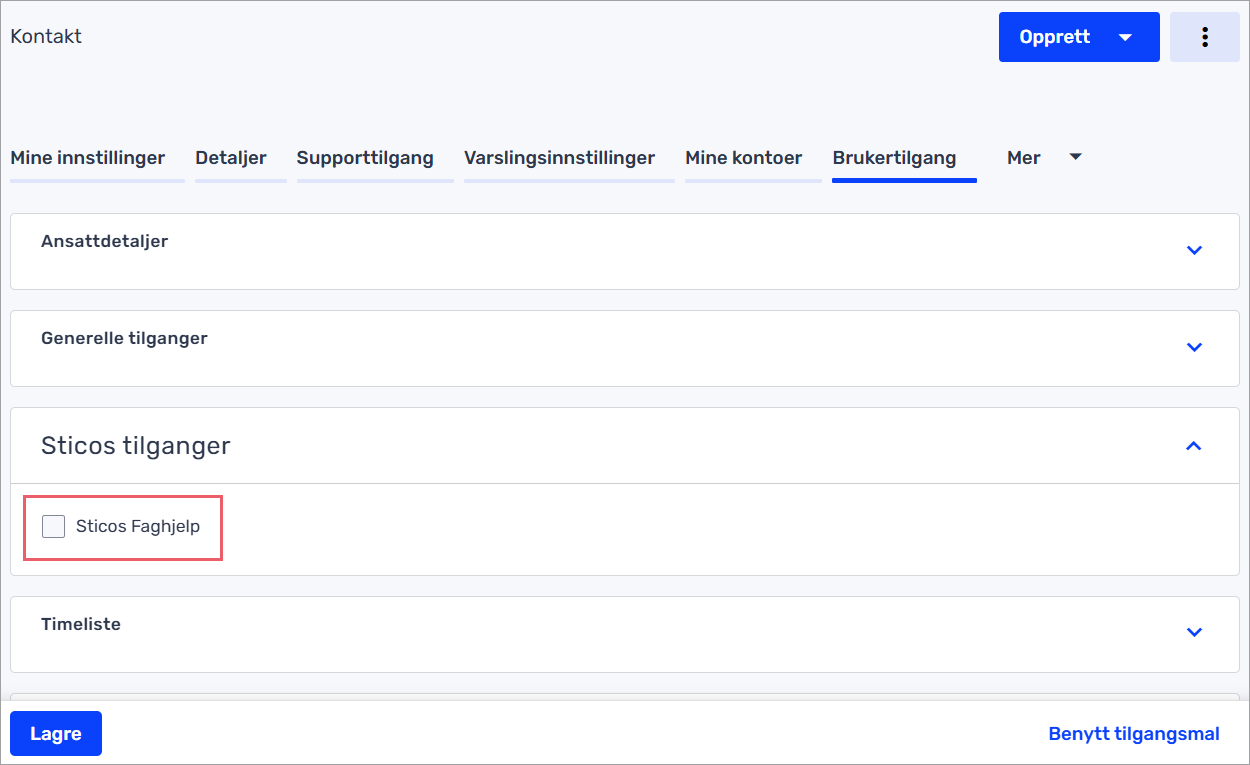Switch to the Mine innstillinger tab
Screen dimensions: 1250x765
(87, 158)
